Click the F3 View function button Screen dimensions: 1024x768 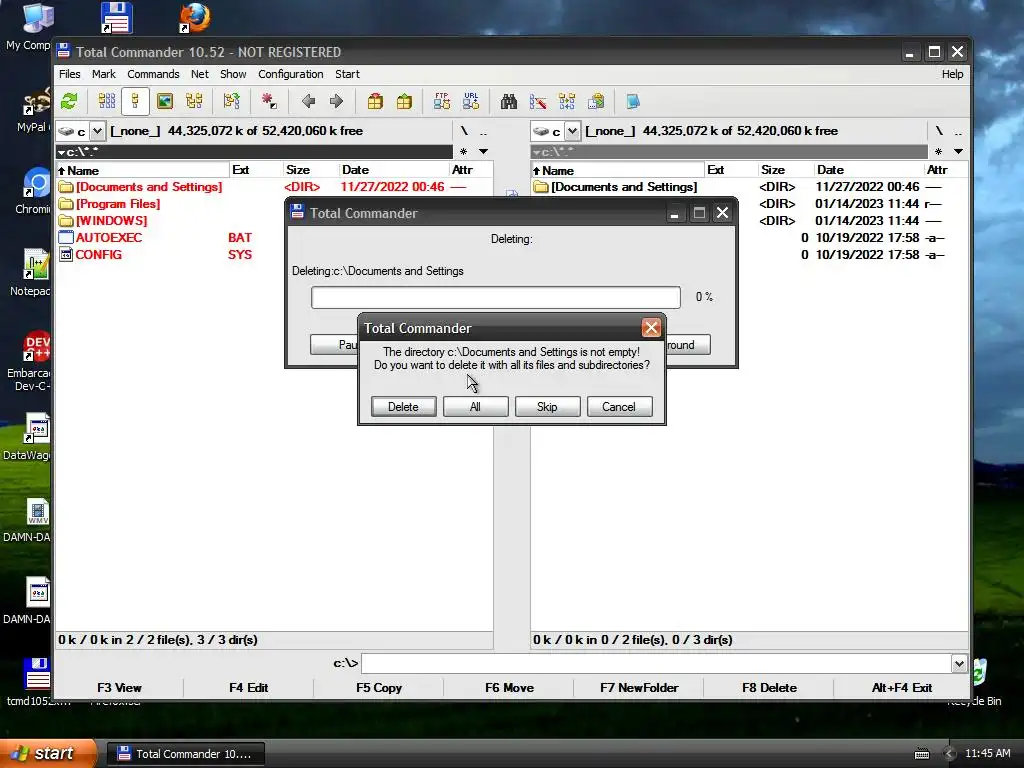coord(119,688)
